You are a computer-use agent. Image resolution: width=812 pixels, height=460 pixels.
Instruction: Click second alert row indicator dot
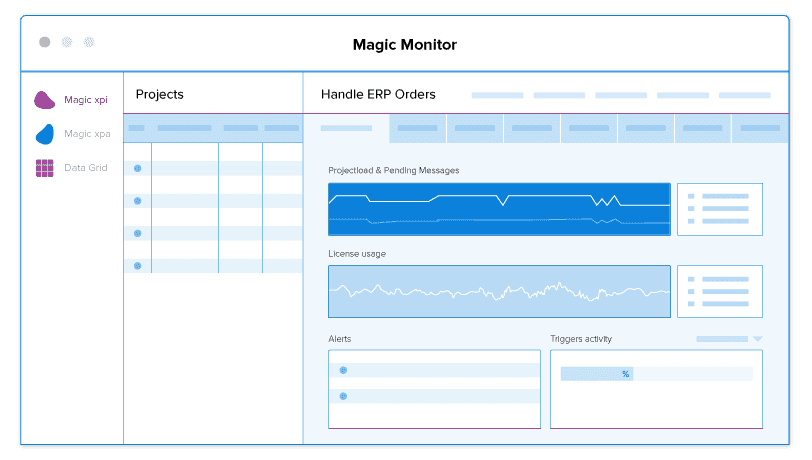point(343,396)
